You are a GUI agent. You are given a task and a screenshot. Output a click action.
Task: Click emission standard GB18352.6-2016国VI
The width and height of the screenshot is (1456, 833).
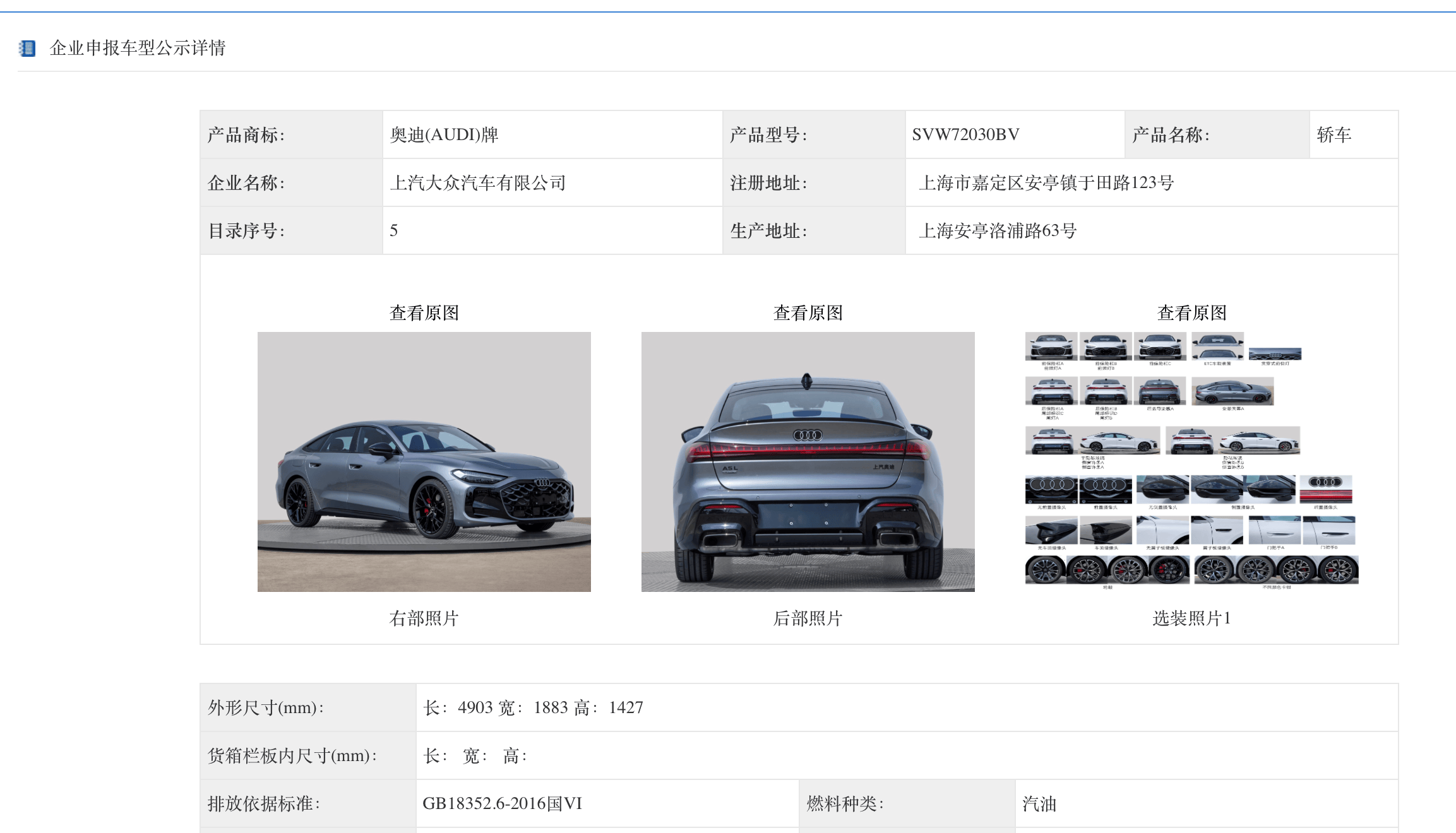tap(502, 803)
